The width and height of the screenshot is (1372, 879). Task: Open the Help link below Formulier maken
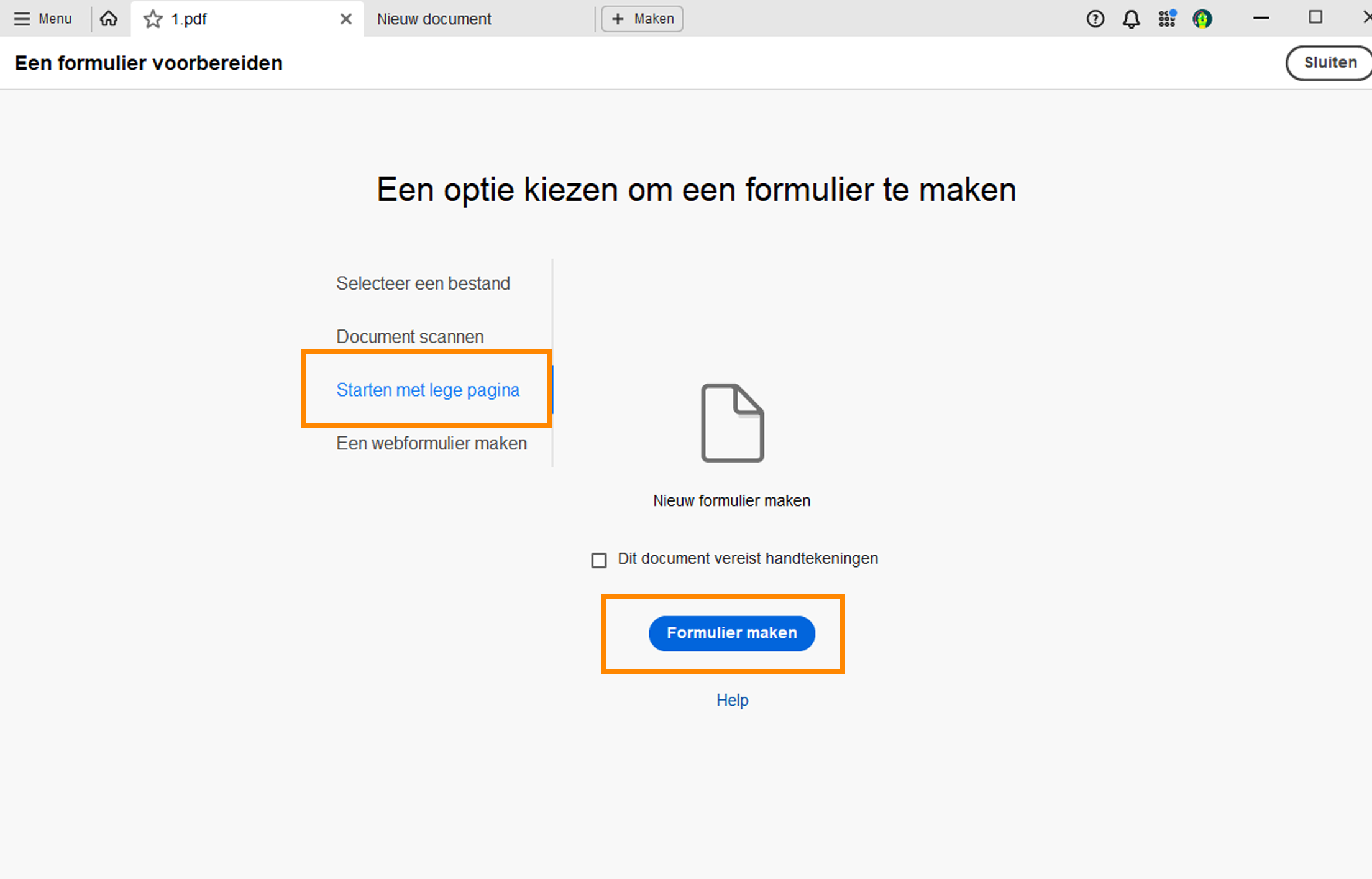pyautogui.click(x=733, y=700)
